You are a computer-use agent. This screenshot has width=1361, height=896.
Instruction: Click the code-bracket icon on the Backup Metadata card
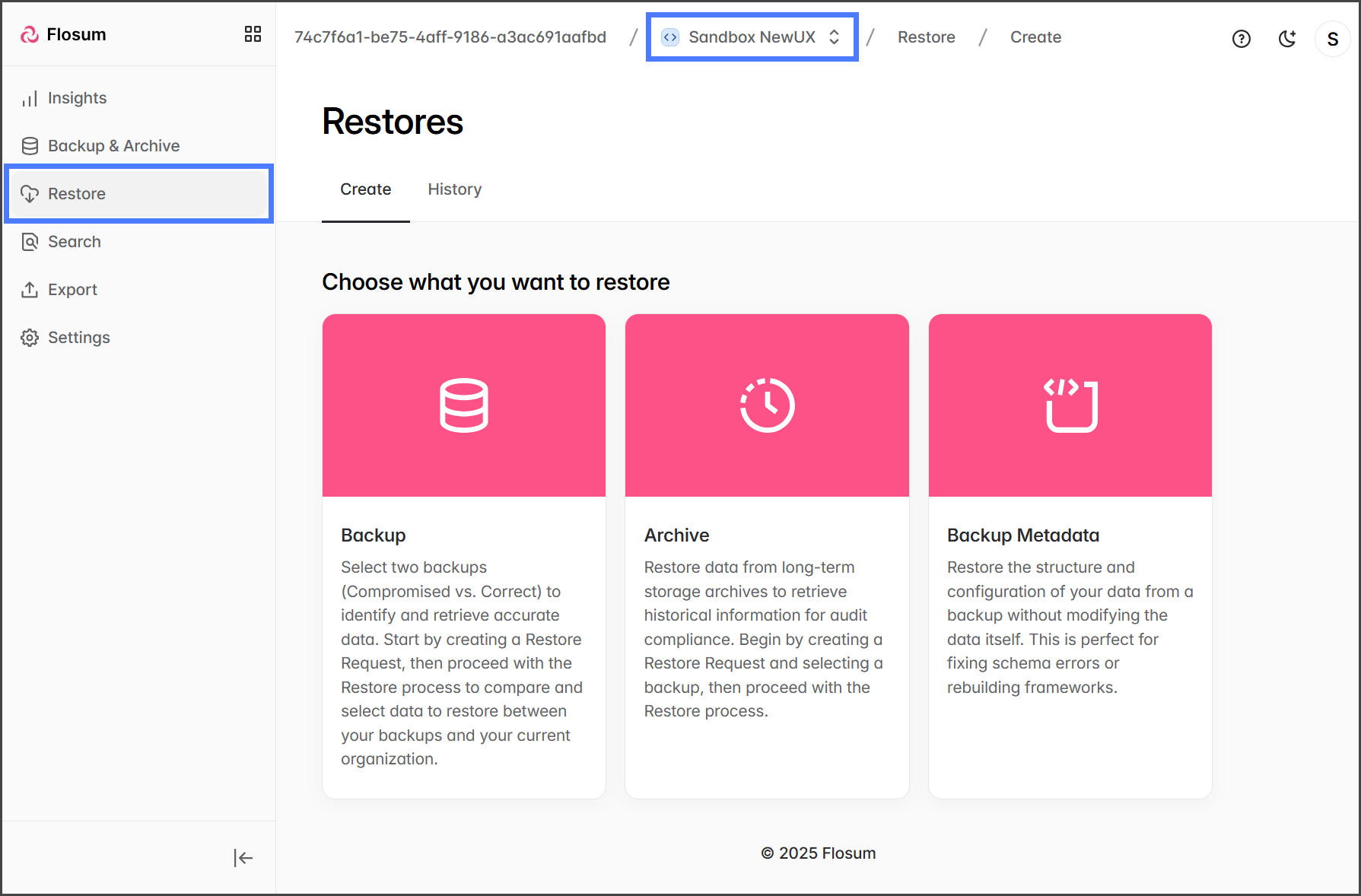(1070, 405)
